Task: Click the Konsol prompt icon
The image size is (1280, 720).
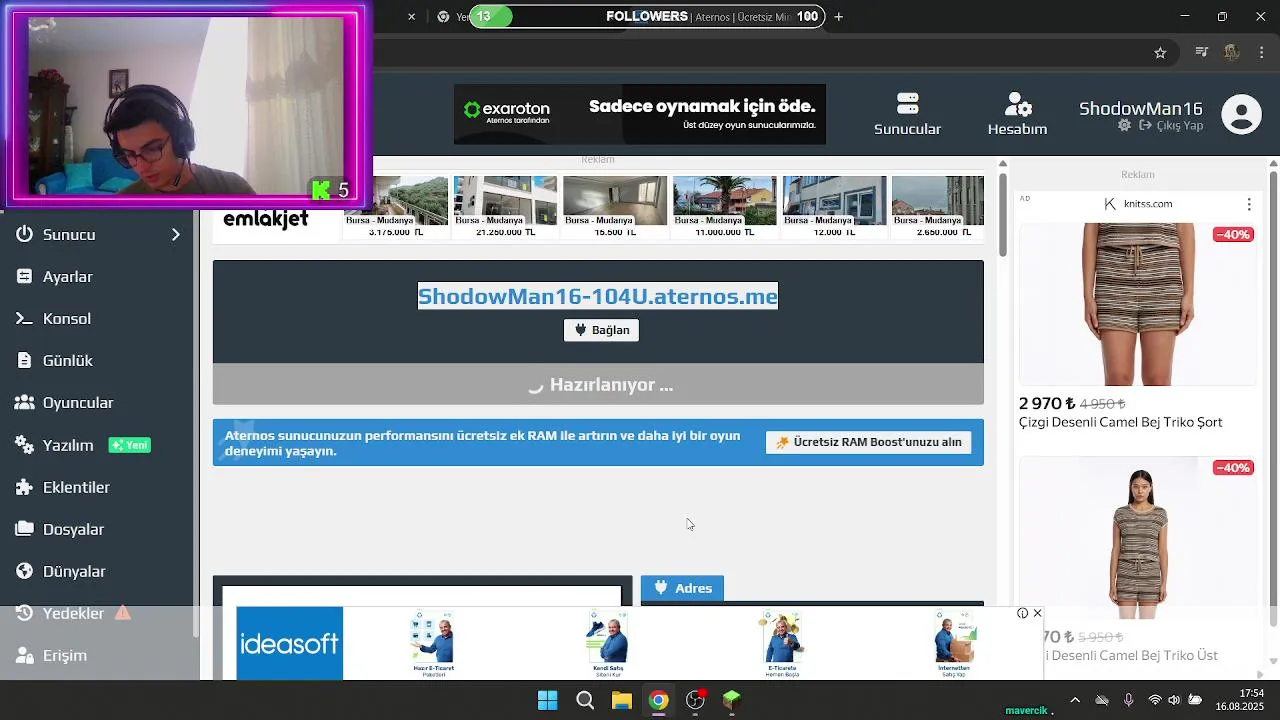Action: [x=25, y=318]
